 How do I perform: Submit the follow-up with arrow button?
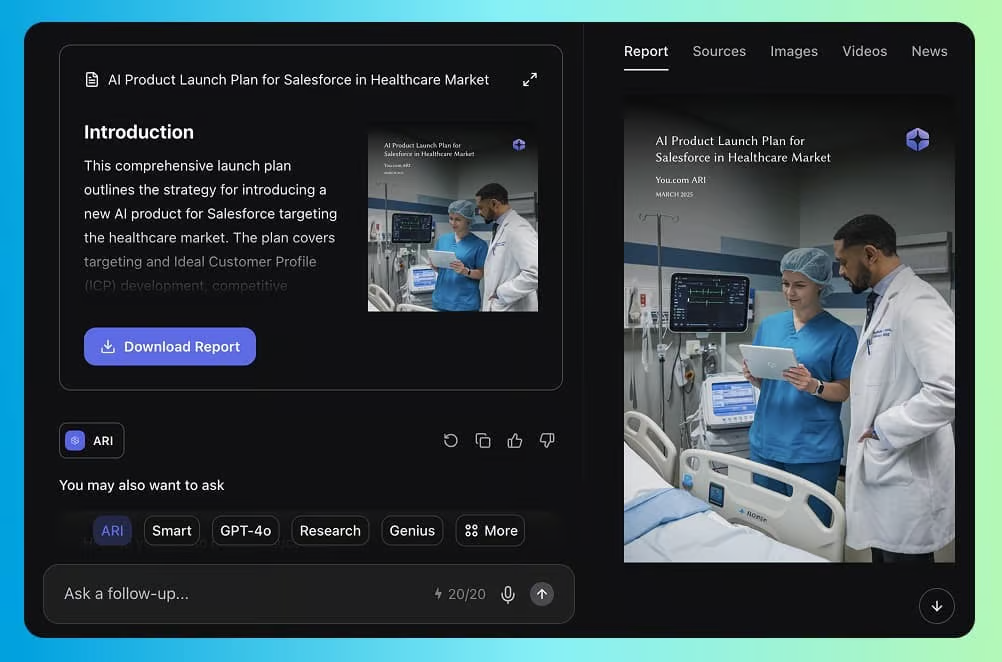pyautogui.click(x=542, y=594)
